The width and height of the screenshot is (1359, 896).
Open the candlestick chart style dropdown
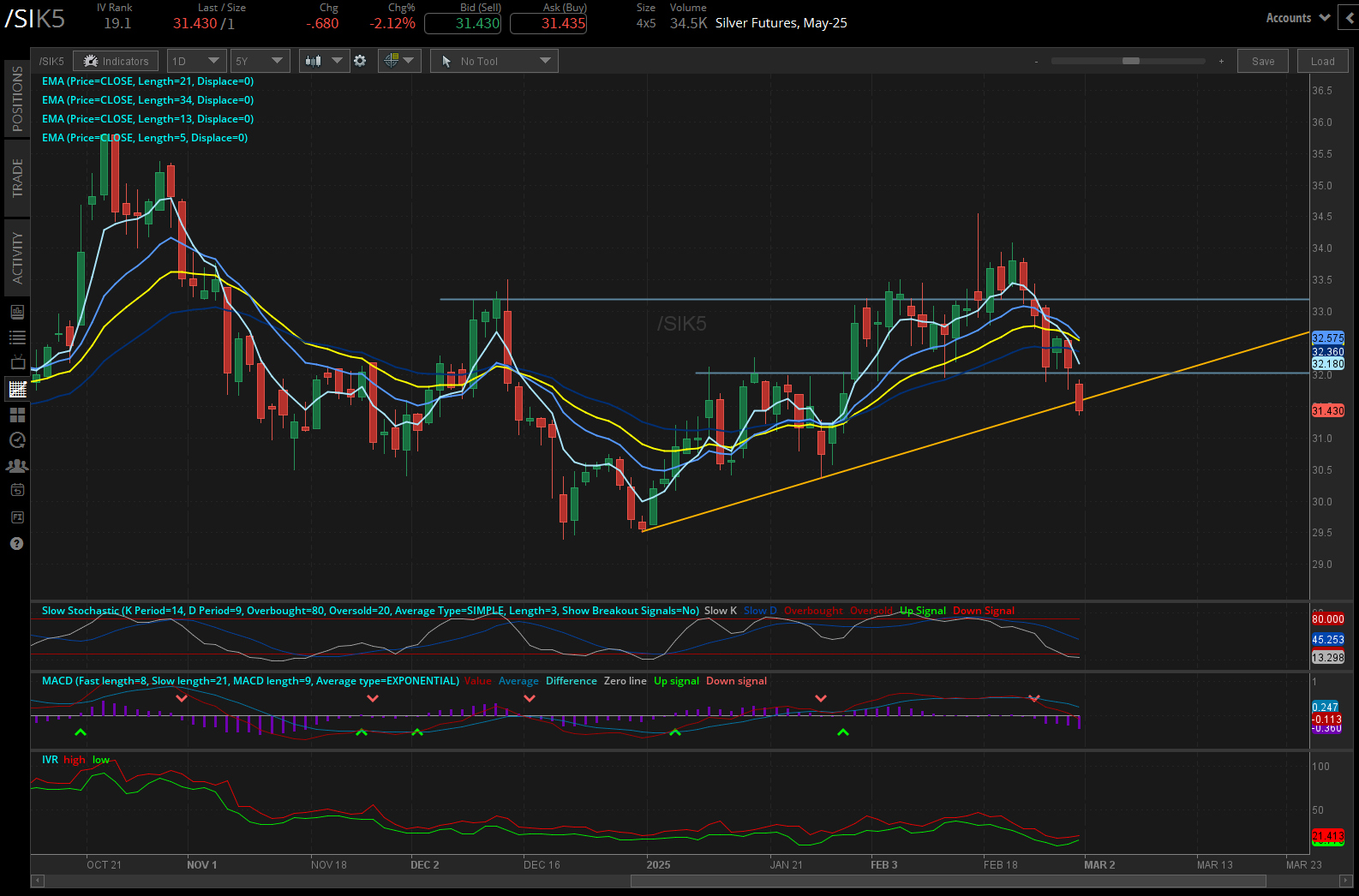pyautogui.click(x=324, y=61)
